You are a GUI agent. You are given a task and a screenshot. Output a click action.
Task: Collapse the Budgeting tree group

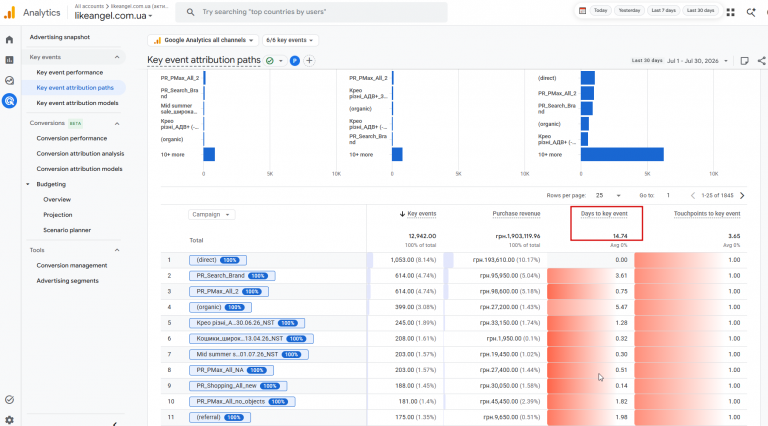click(28, 184)
